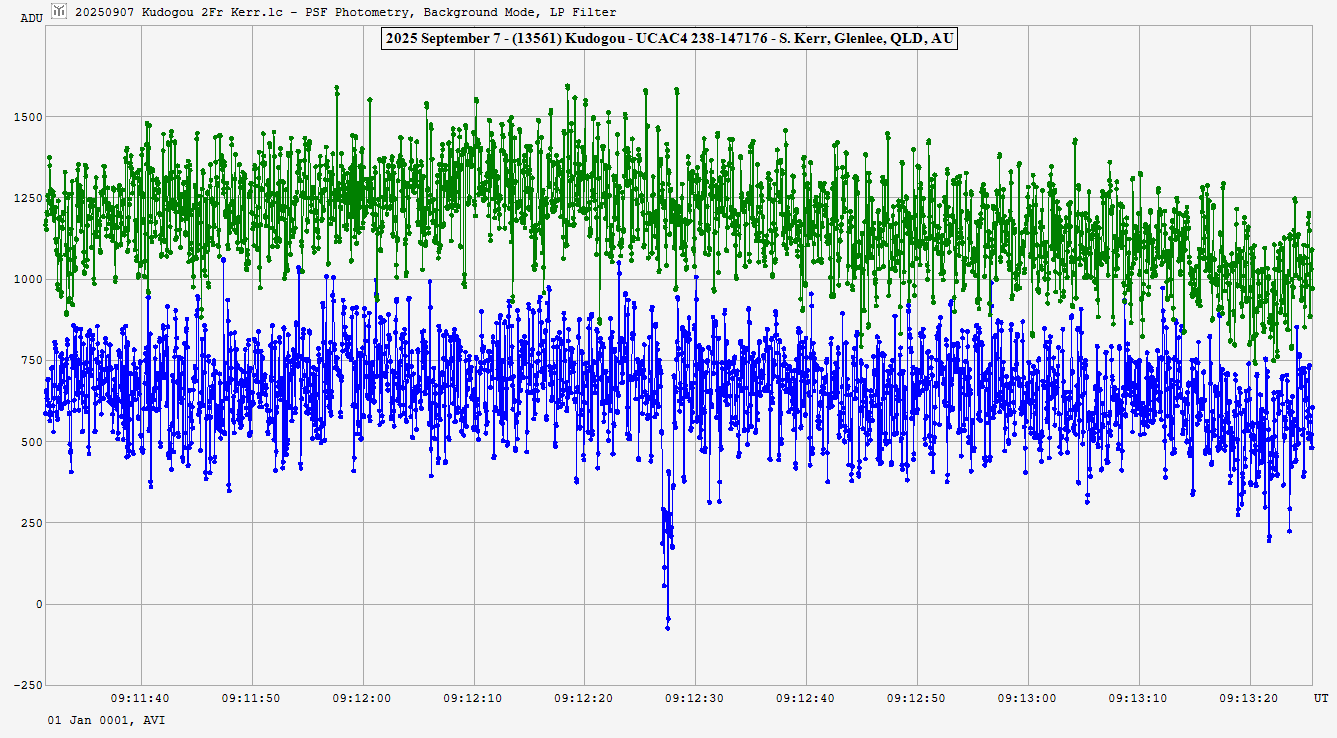1337x738 pixels.
Task: Pick the 09:12:50 tick label
Action: pyautogui.click(x=917, y=697)
